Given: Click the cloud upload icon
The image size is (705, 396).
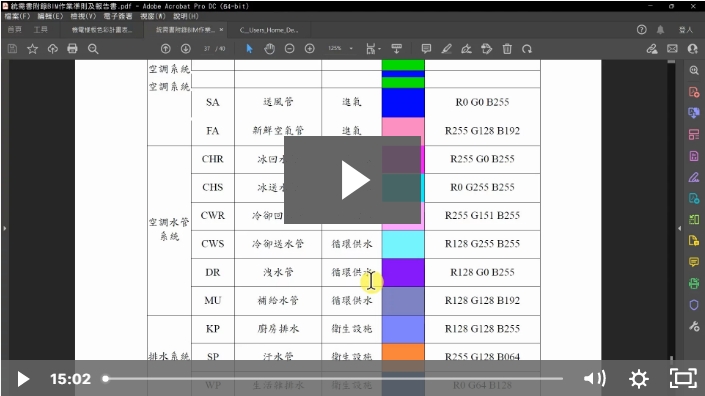Looking at the screenshot, I should [x=53, y=49].
